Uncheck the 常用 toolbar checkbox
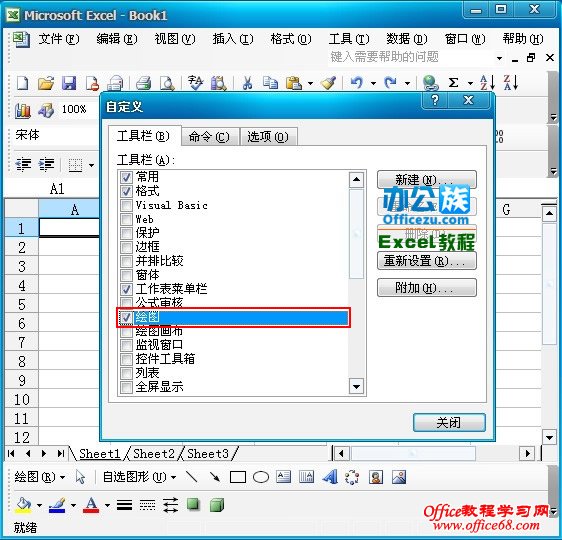 point(126,177)
